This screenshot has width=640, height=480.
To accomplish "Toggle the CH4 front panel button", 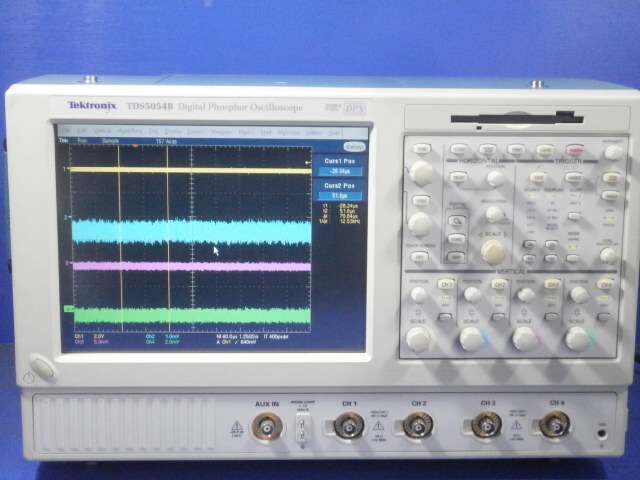I will pyautogui.click(x=605, y=284).
